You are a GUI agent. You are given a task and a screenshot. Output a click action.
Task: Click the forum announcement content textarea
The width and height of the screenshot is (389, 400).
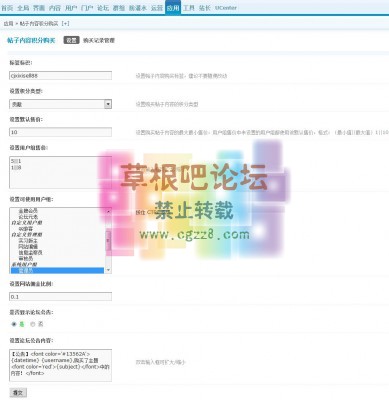click(x=60, y=365)
